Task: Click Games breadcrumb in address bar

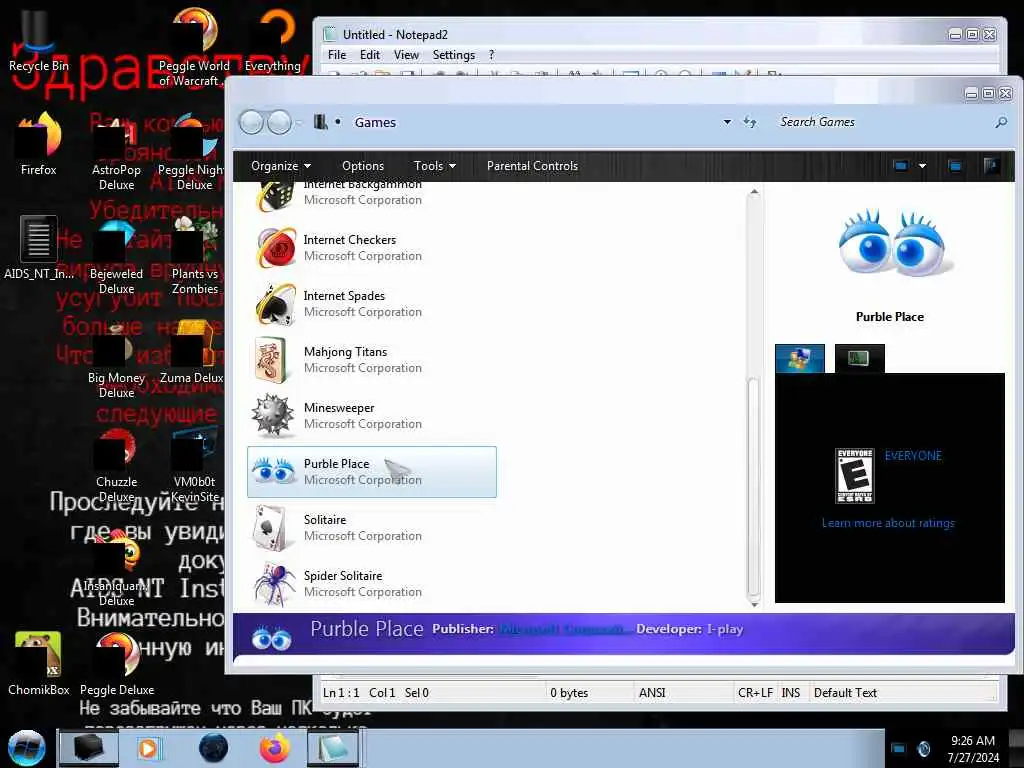Action: coord(376,122)
